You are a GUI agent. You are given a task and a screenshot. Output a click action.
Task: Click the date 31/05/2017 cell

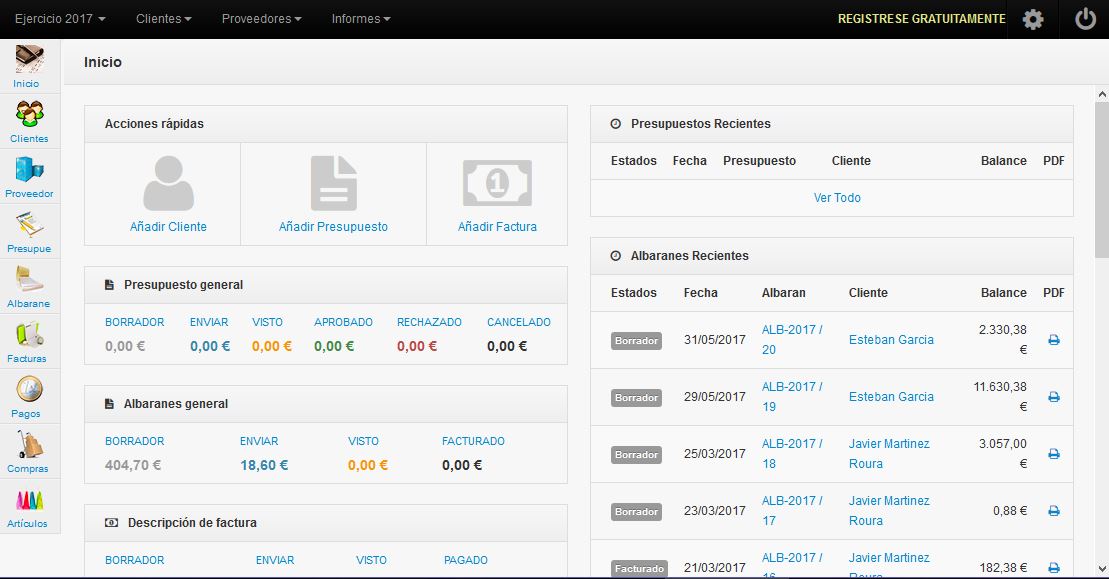click(x=714, y=340)
